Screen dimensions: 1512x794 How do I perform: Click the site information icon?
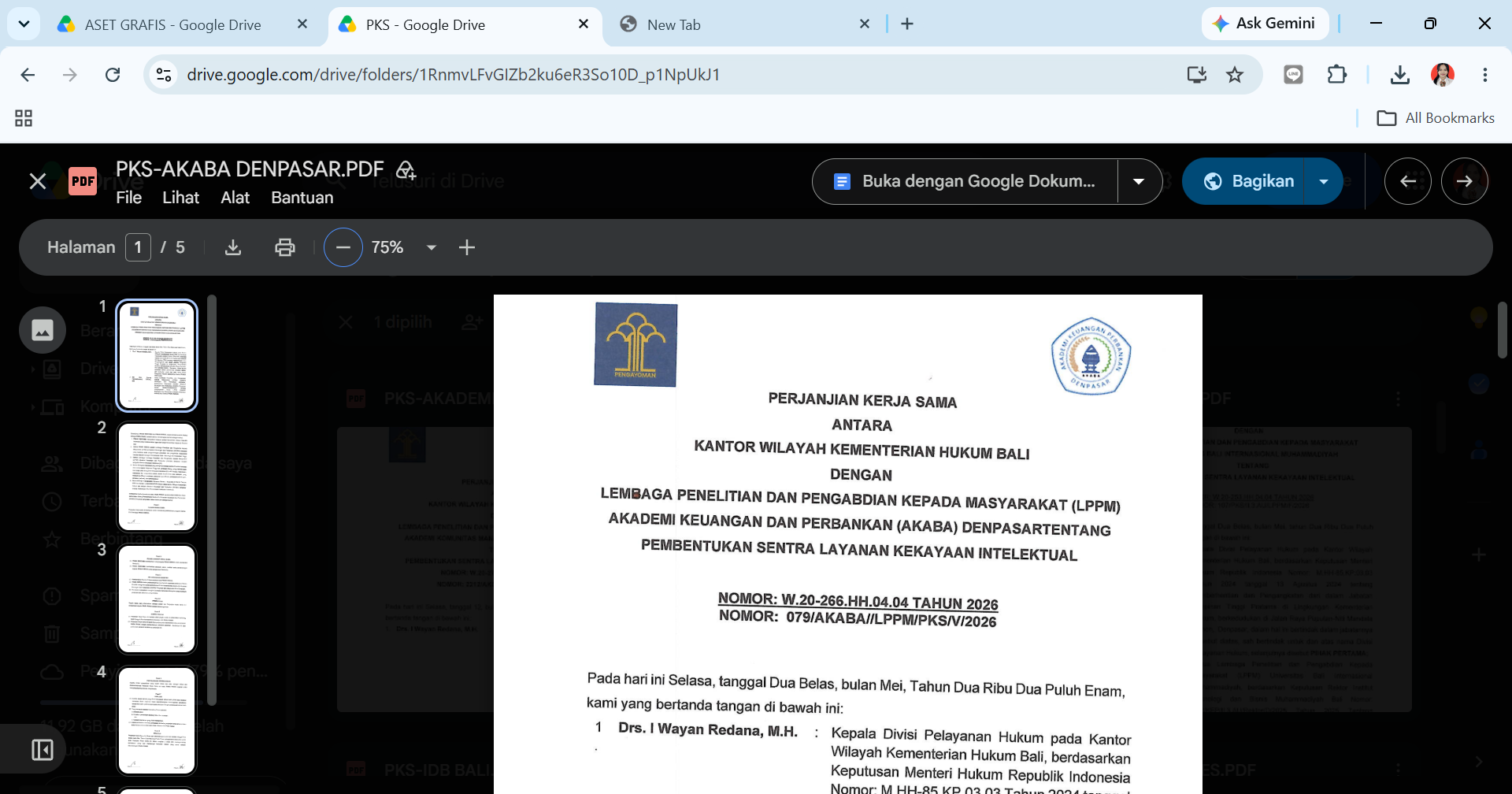(164, 75)
